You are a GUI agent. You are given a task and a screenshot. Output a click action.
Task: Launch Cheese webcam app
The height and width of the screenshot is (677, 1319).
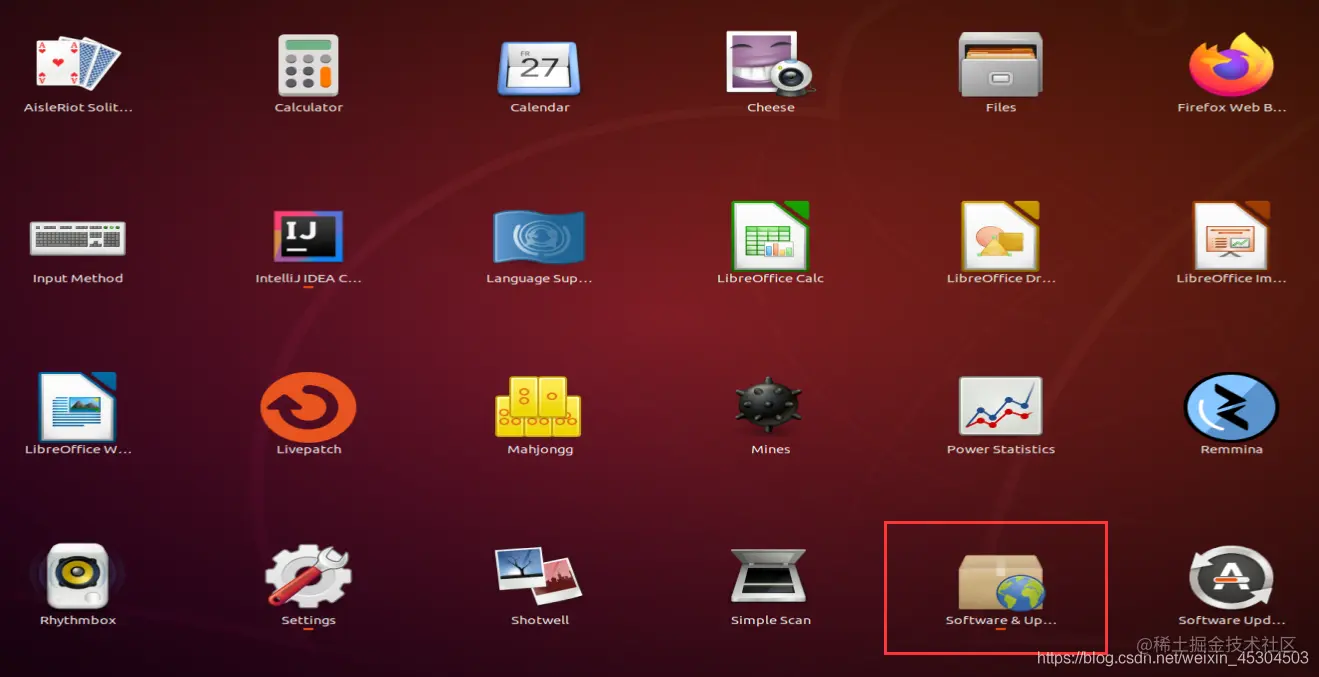click(x=769, y=63)
